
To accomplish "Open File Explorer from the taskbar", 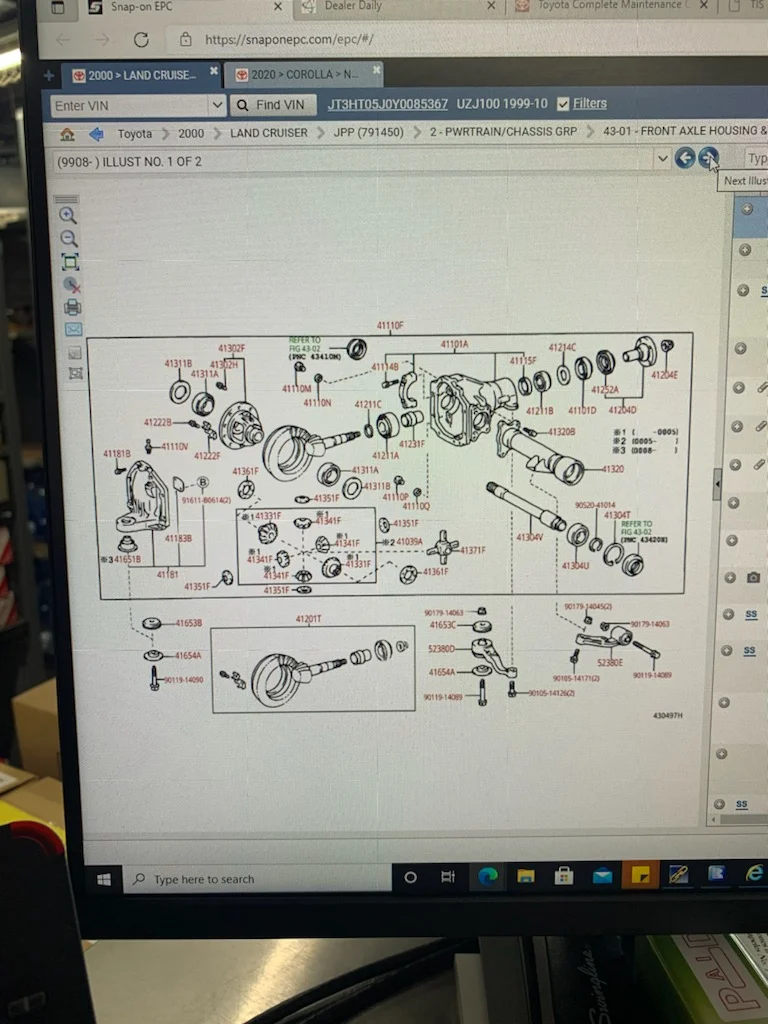I will (526, 876).
